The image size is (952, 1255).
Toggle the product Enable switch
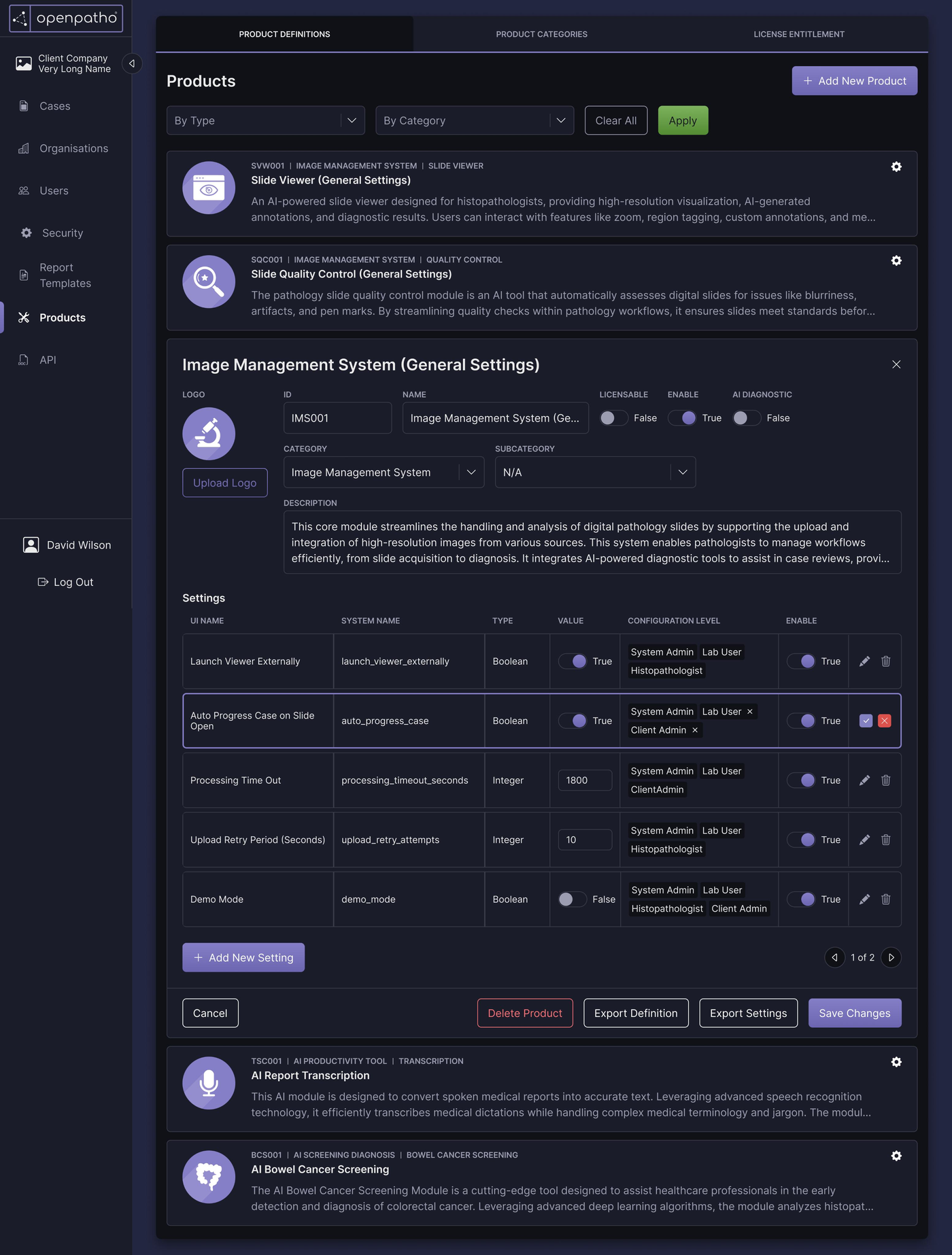(682, 418)
